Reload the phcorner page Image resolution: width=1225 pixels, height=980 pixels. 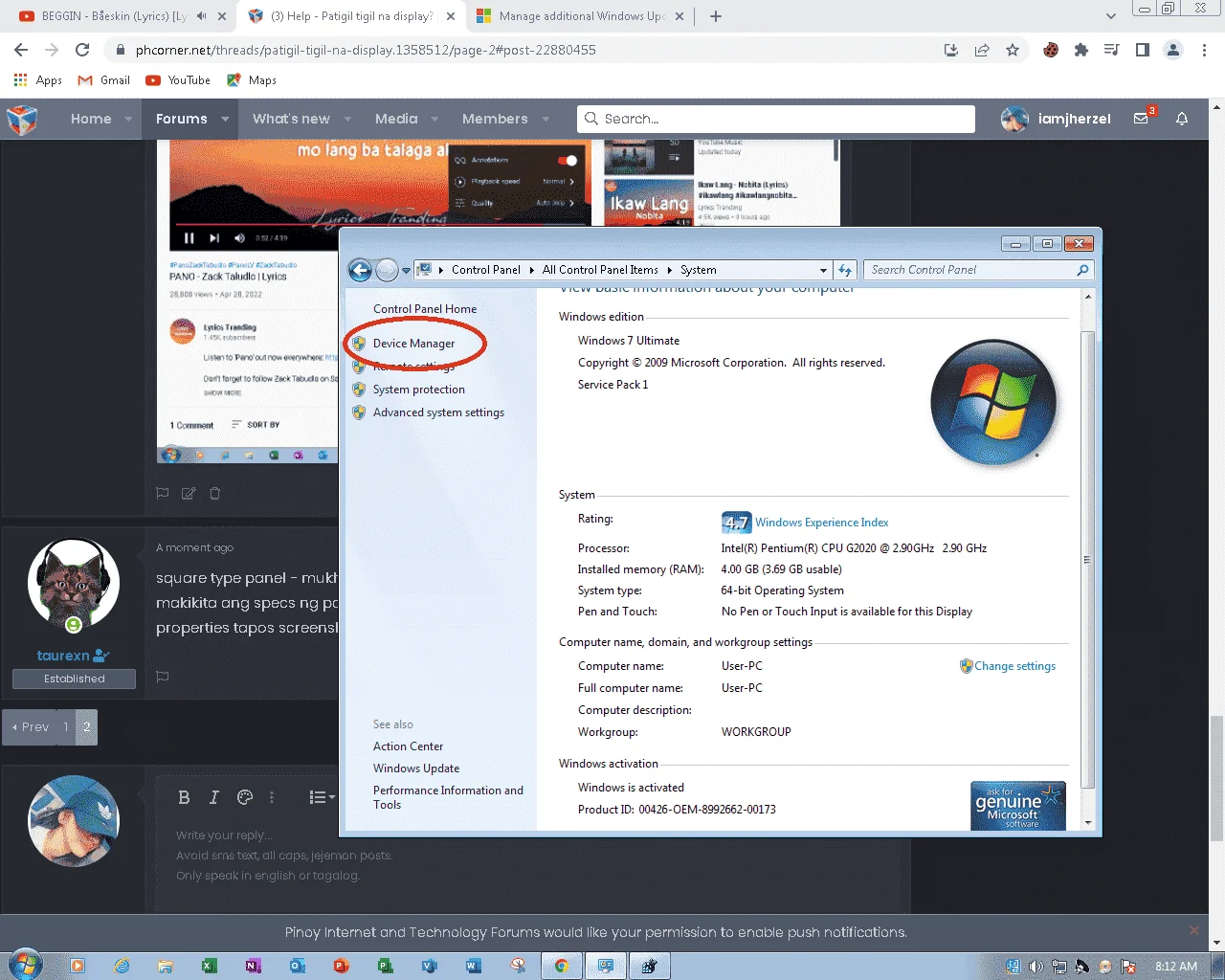[x=82, y=50]
